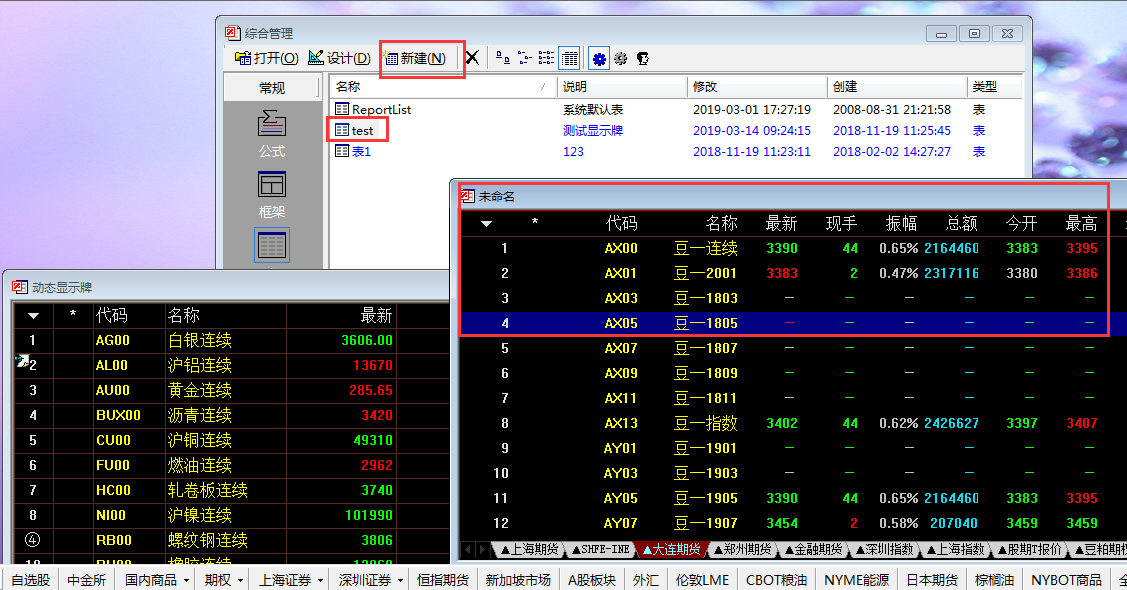Toggle the list view mode button
The image size is (1127, 590).
[546, 58]
